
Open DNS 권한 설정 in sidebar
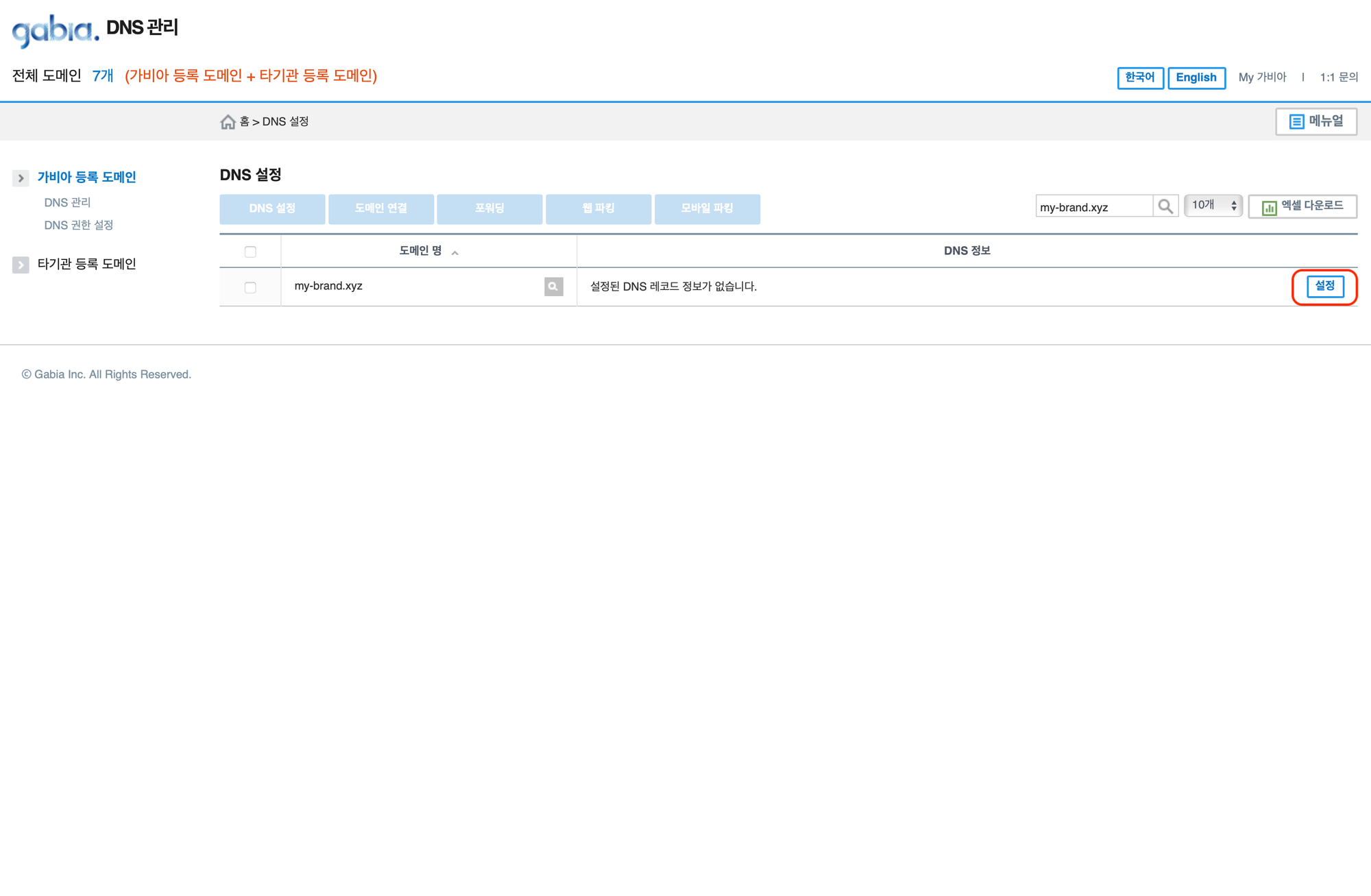[78, 225]
